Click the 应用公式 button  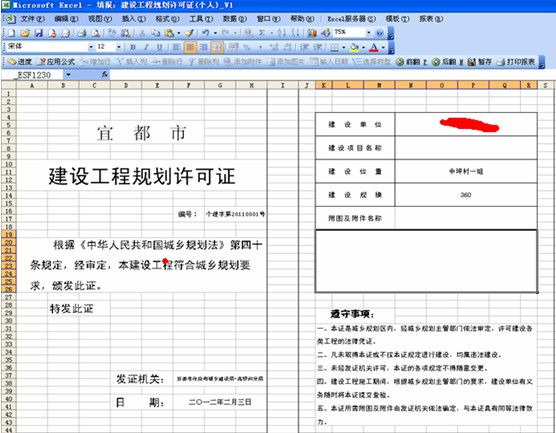coord(56,62)
